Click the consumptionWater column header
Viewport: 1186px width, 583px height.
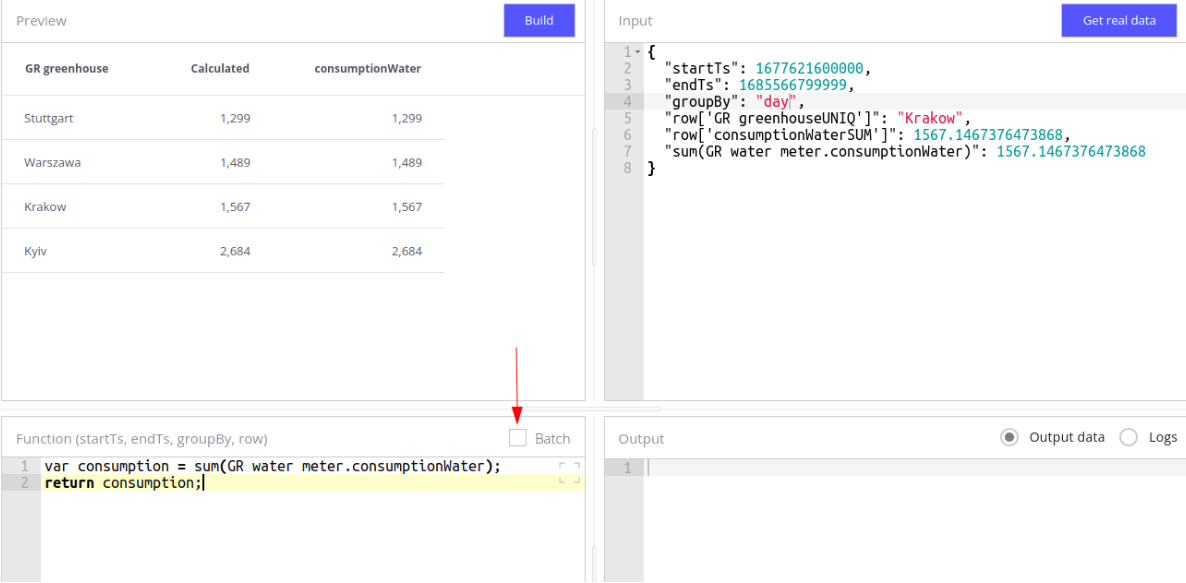(367, 68)
